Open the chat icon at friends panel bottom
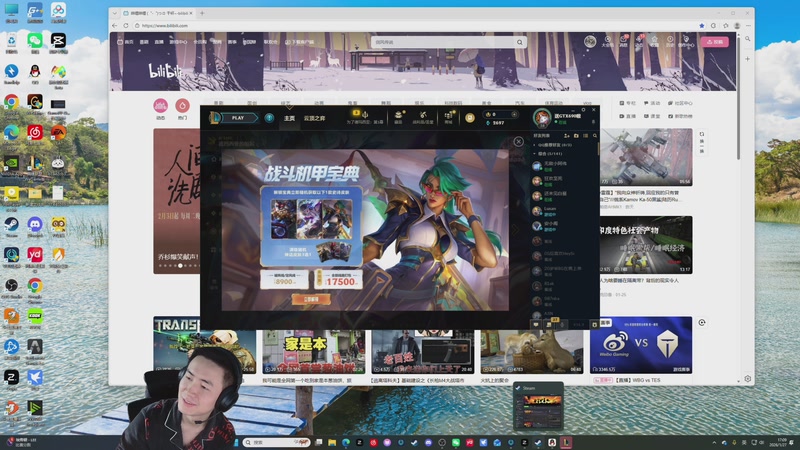800x450 pixels. [x=536, y=324]
